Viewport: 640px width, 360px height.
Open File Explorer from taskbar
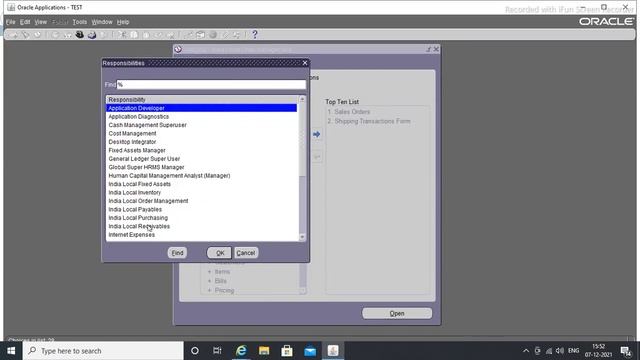264,351
